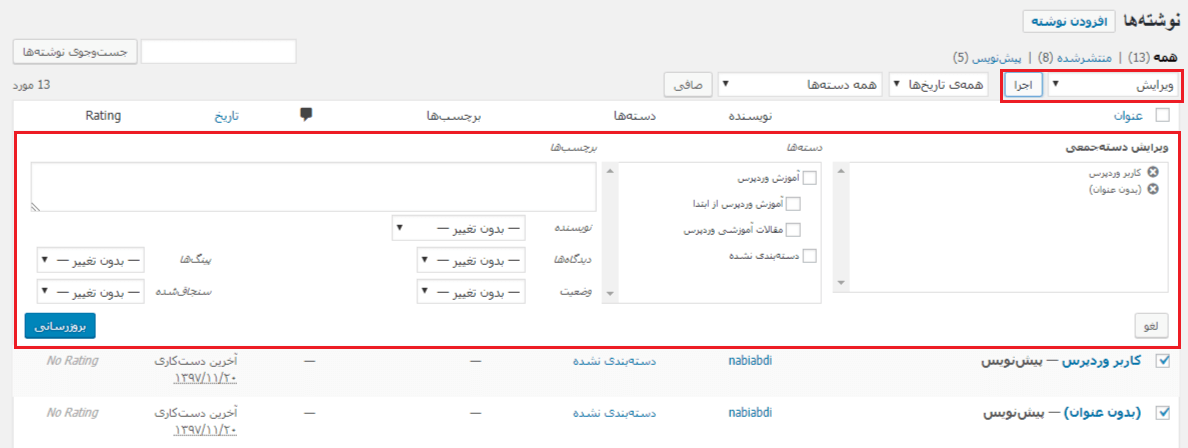Focus the posts search input field

218,52
